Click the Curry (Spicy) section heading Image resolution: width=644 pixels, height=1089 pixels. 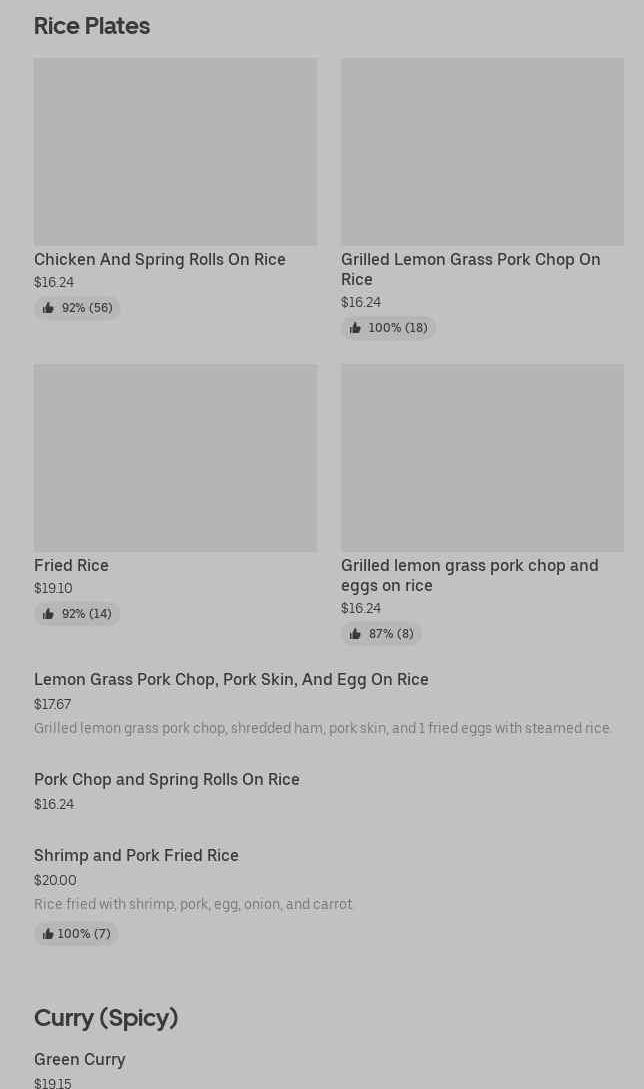[106, 1017]
